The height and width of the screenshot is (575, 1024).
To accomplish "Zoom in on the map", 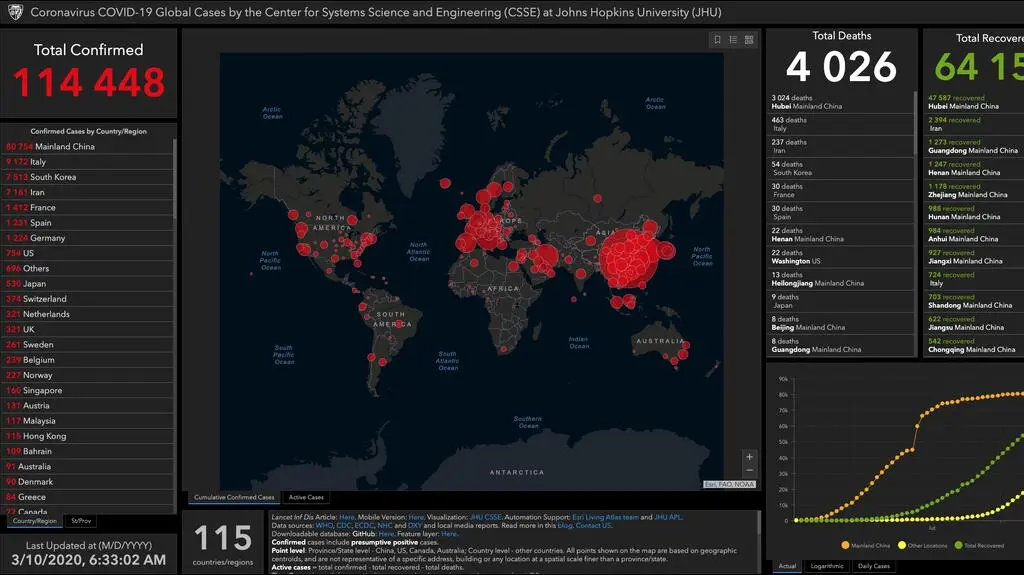I will coord(749,457).
